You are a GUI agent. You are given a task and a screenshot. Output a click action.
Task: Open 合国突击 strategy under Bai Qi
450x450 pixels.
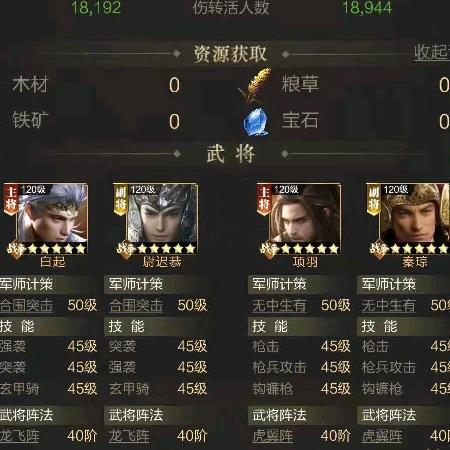(26, 305)
